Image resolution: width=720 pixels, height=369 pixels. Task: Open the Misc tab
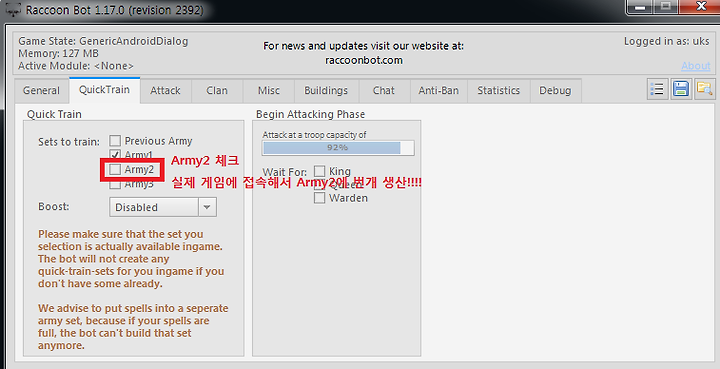pos(269,90)
